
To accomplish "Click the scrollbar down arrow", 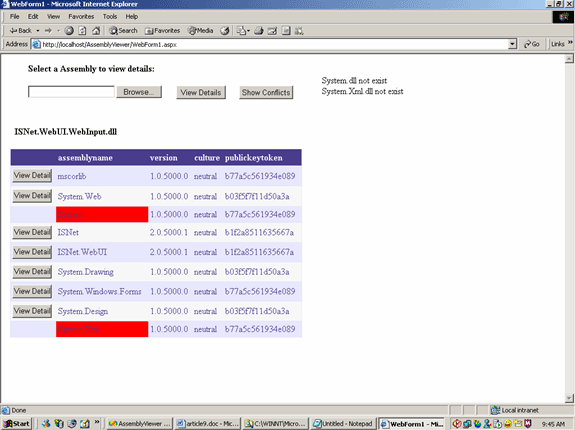I will tap(569, 398).
